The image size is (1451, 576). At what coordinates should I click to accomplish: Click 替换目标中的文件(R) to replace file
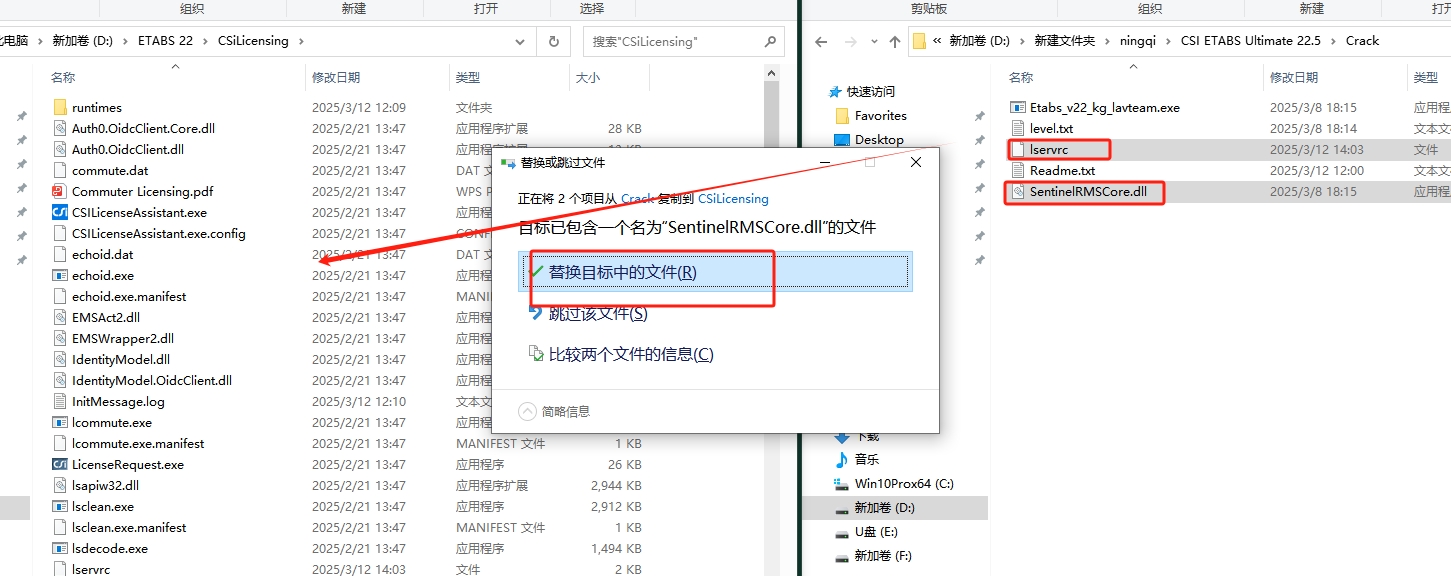pos(622,272)
